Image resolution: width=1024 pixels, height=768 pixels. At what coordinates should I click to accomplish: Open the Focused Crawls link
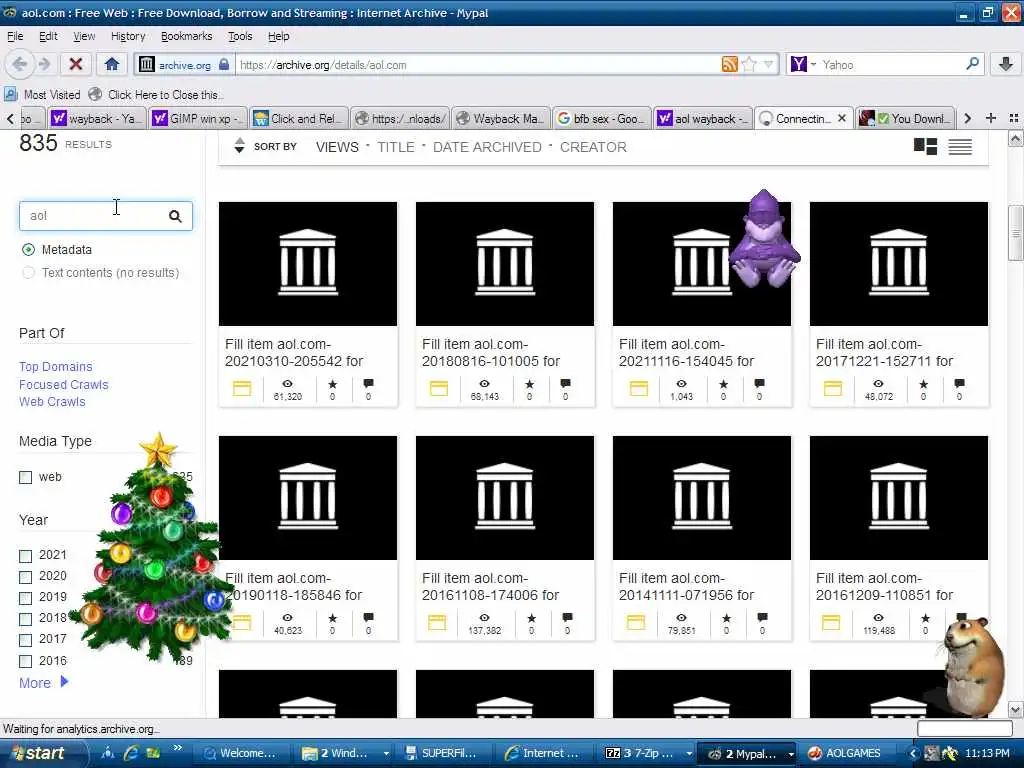[63, 385]
